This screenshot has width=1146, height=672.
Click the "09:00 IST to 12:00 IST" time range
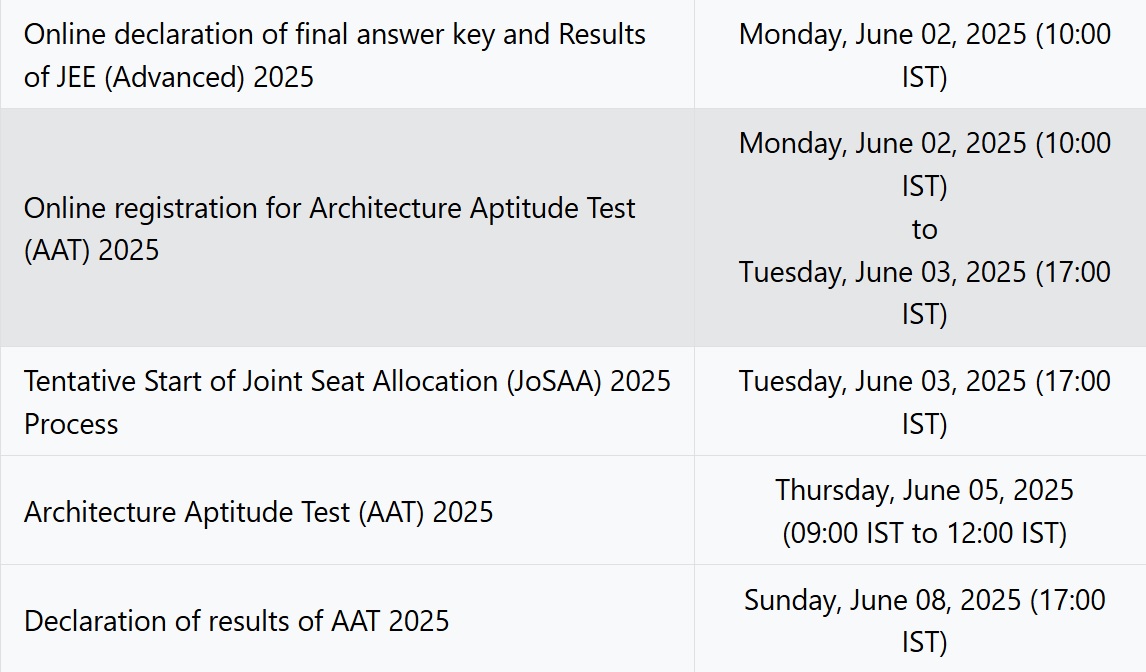click(x=924, y=533)
